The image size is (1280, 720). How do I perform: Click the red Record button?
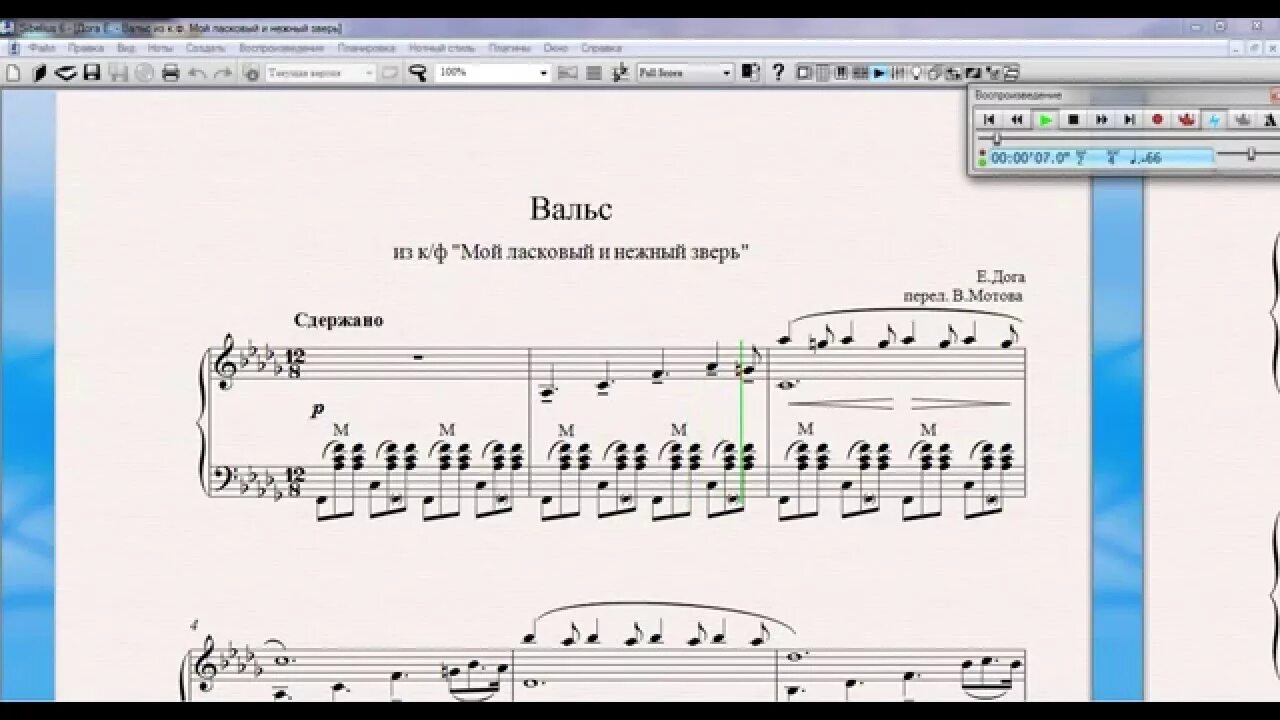1157,119
